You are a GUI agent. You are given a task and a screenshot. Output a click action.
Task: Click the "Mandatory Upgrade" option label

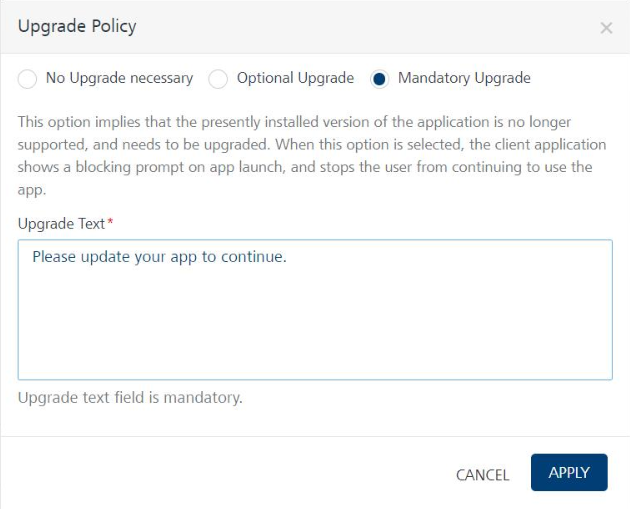(x=464, y=78)
